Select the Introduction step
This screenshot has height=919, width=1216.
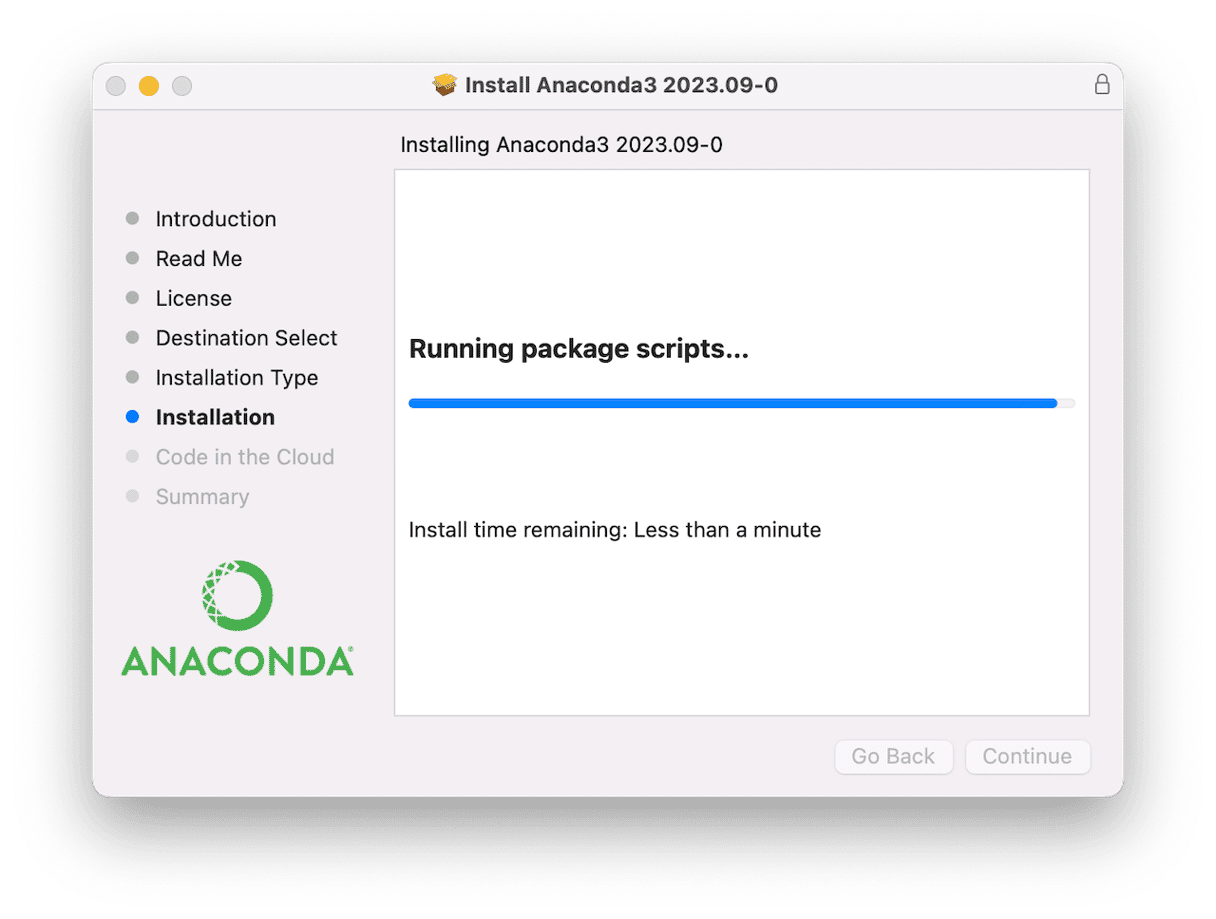[x=215, y=219]
